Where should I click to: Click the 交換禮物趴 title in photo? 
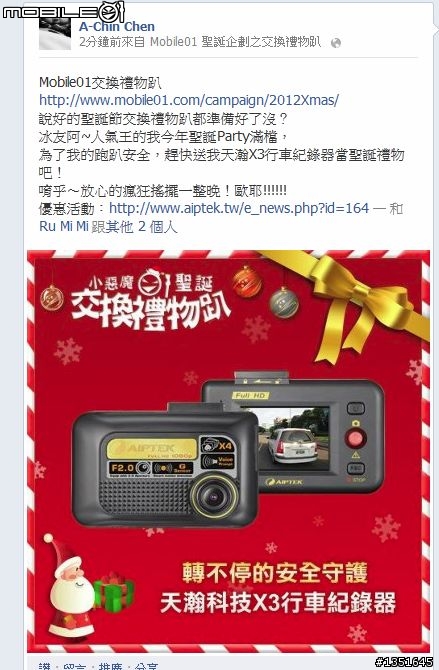151,310
